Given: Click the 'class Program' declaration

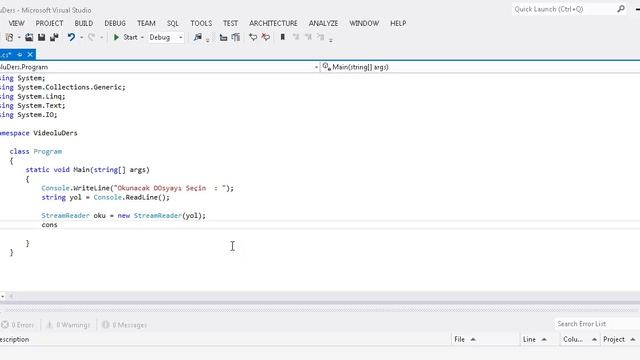Looking at the screenshot, I should pyautogui.click(x=36, y=151).
